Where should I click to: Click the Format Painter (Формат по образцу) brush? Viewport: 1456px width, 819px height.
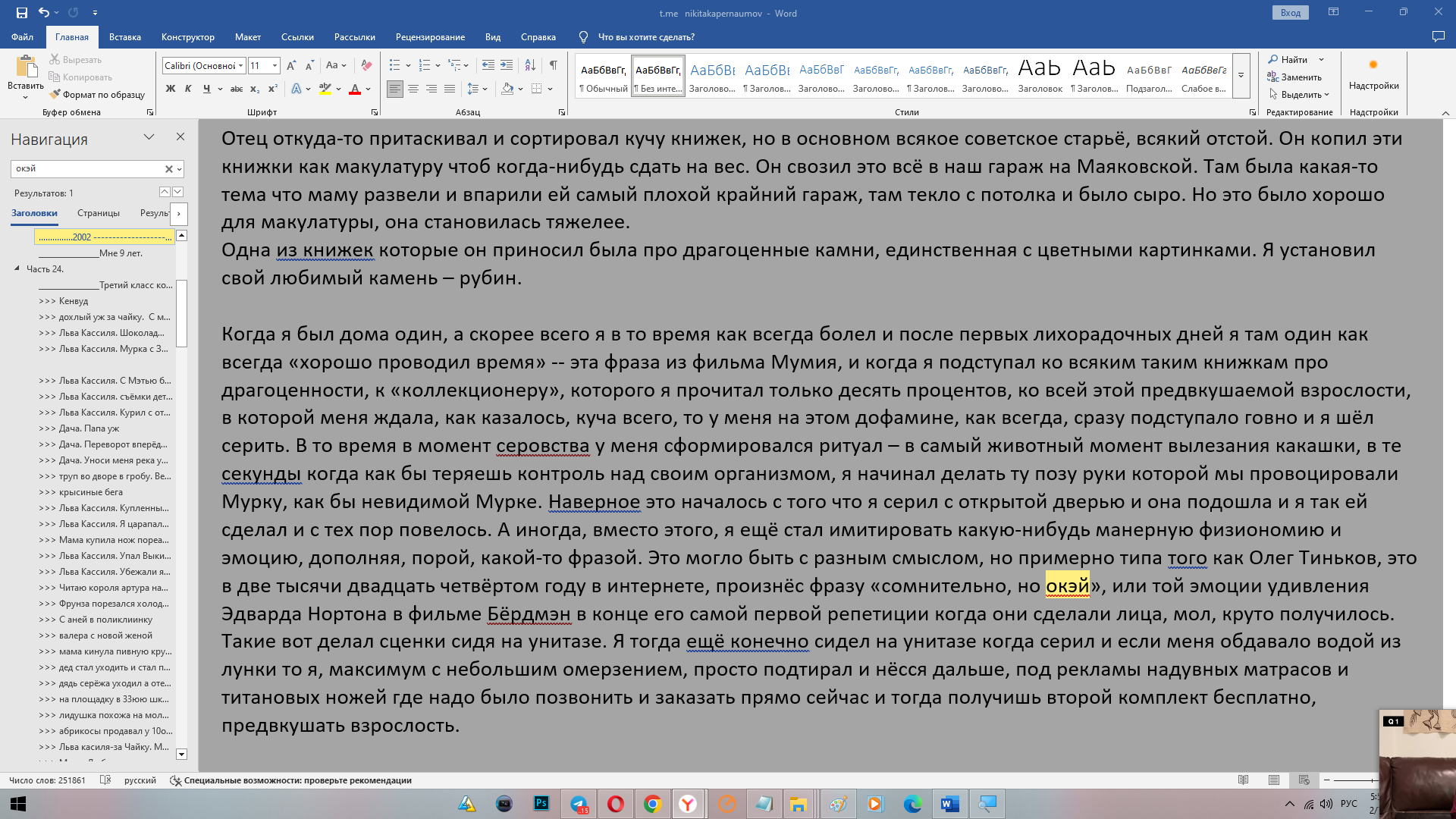[x=55, y=94]
